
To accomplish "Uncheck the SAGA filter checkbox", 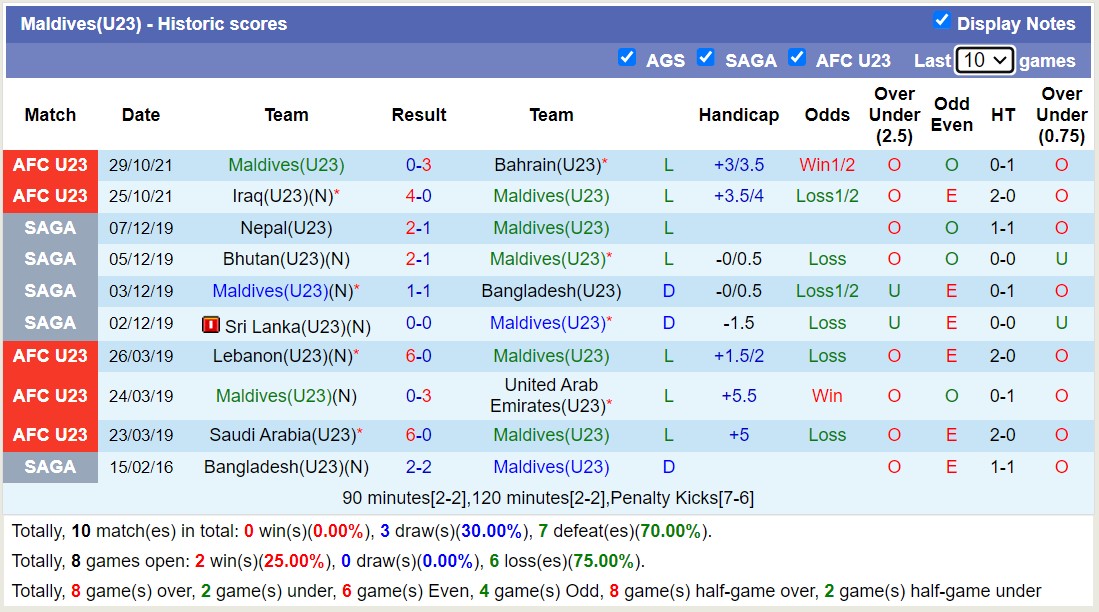I will 706,58.
